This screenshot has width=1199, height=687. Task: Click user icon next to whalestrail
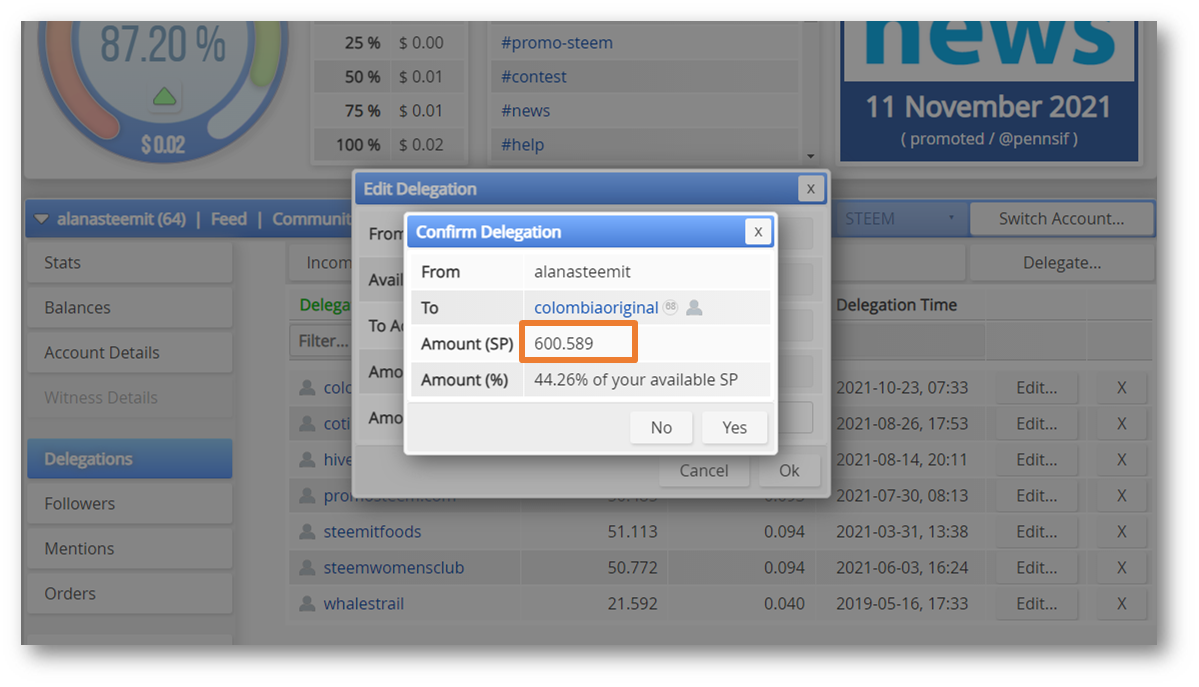(x=307, y=603)
